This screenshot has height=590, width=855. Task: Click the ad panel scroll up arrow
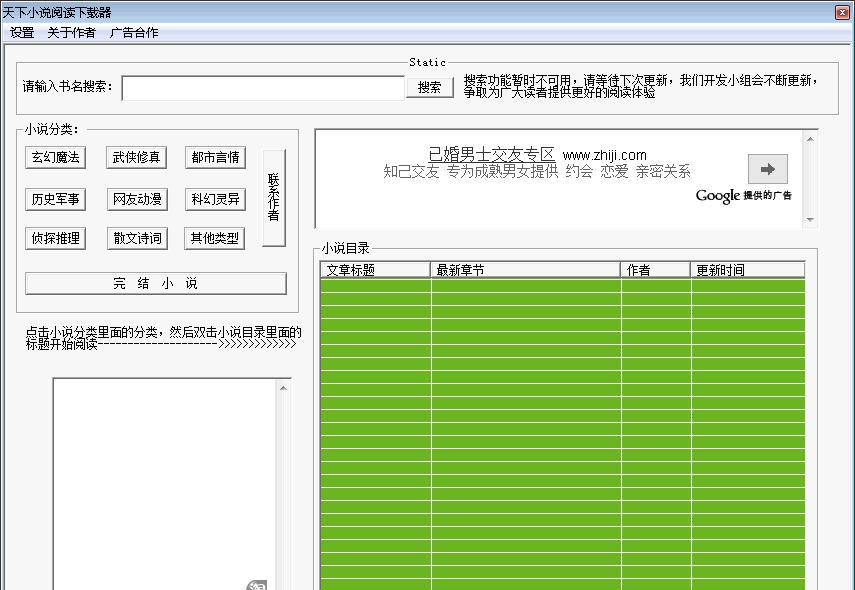810,139
